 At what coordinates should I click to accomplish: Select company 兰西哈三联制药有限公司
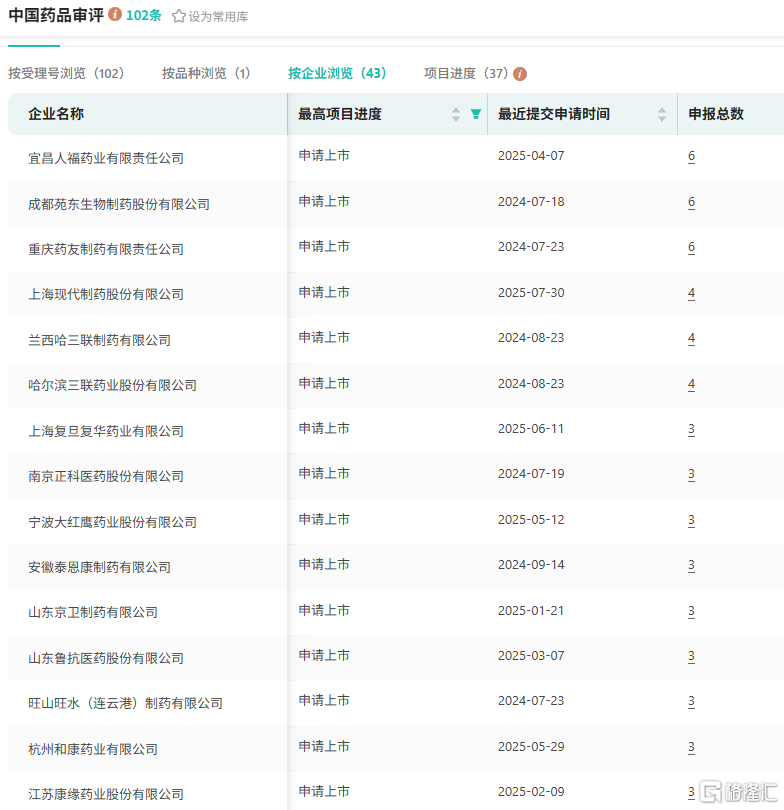tap(99, 340)
